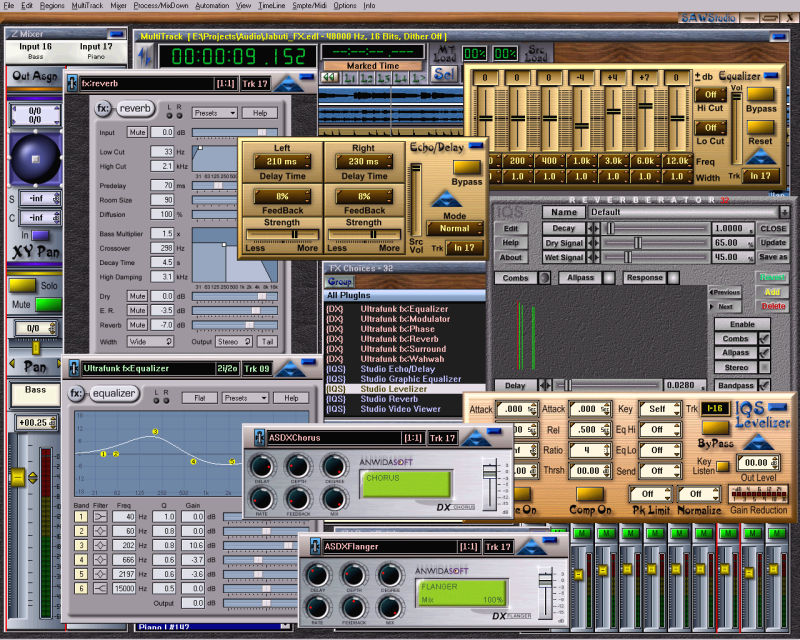Open the Echo/Delay Mode Normal dropdown
The height and width of the screenshot is (640, 800).
pos(455,229)
